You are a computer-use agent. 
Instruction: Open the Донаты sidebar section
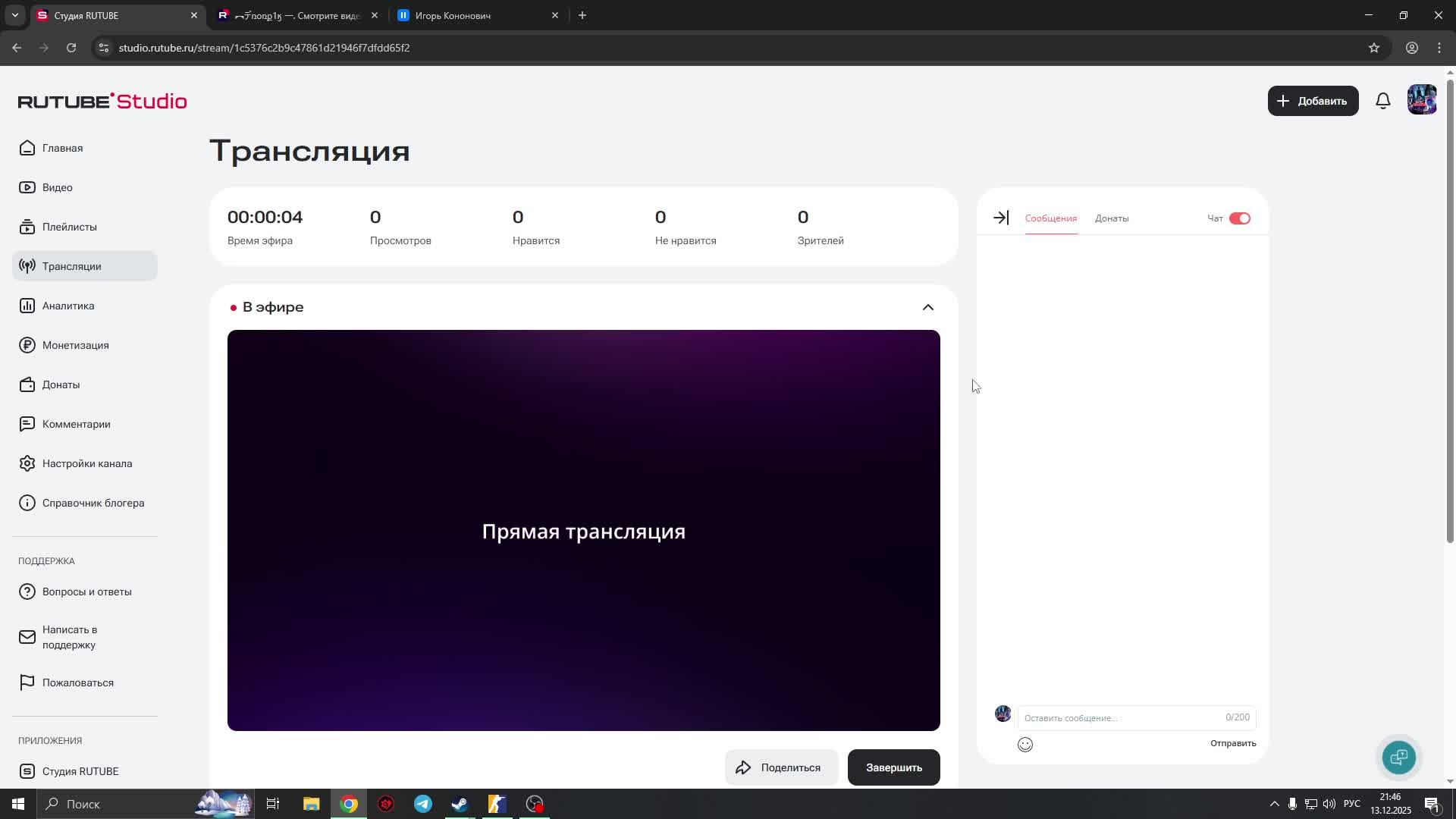pos(61,384)
